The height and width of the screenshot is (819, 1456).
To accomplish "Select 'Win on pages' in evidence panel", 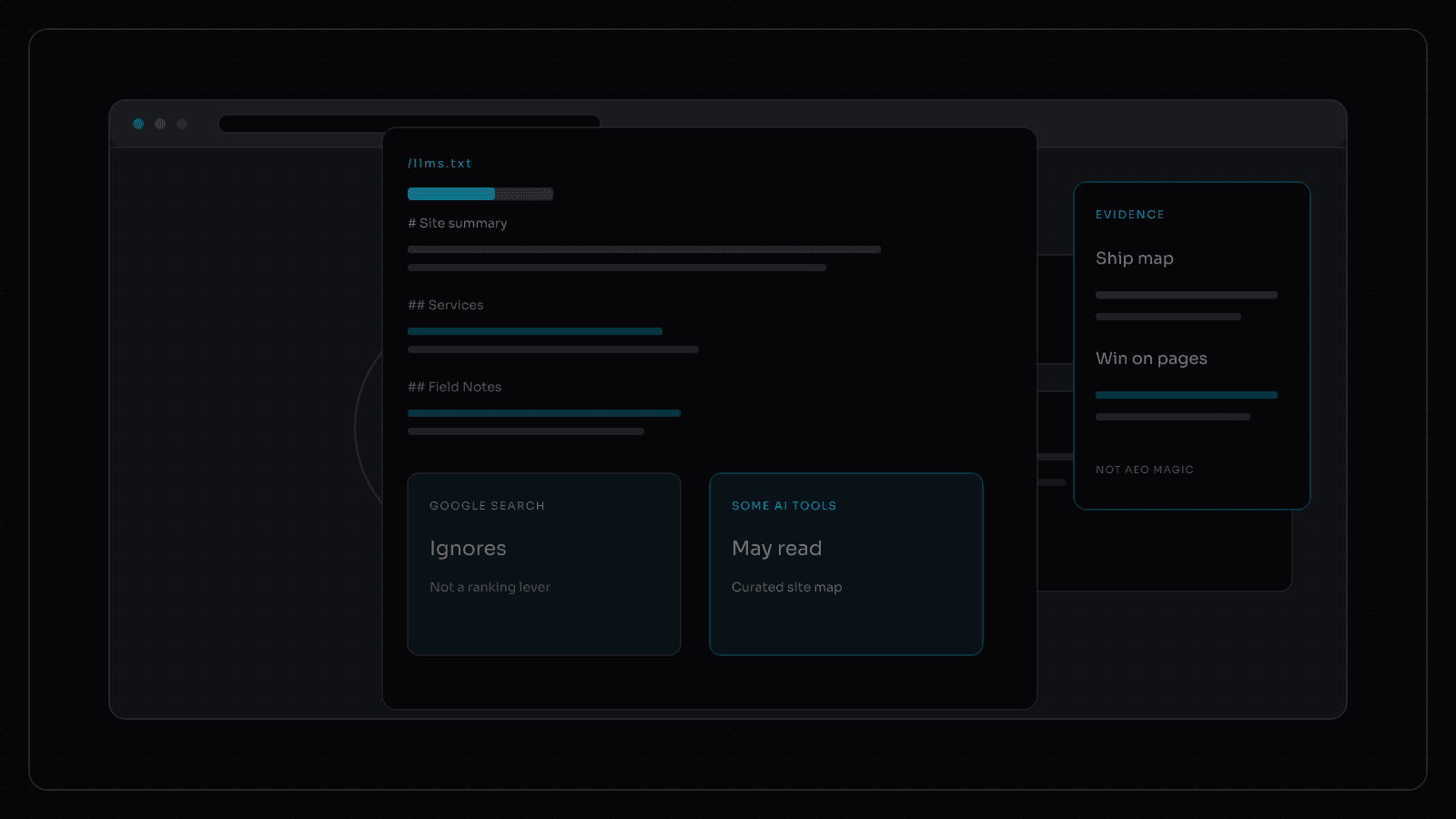I will click(1151, 359).
